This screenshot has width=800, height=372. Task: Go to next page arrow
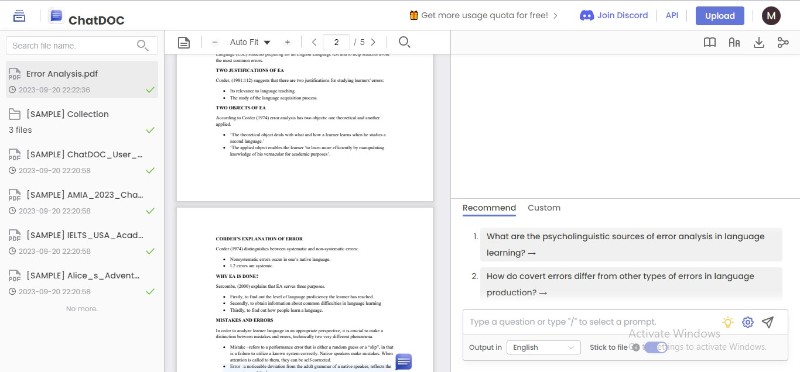(x=373, y=42)
